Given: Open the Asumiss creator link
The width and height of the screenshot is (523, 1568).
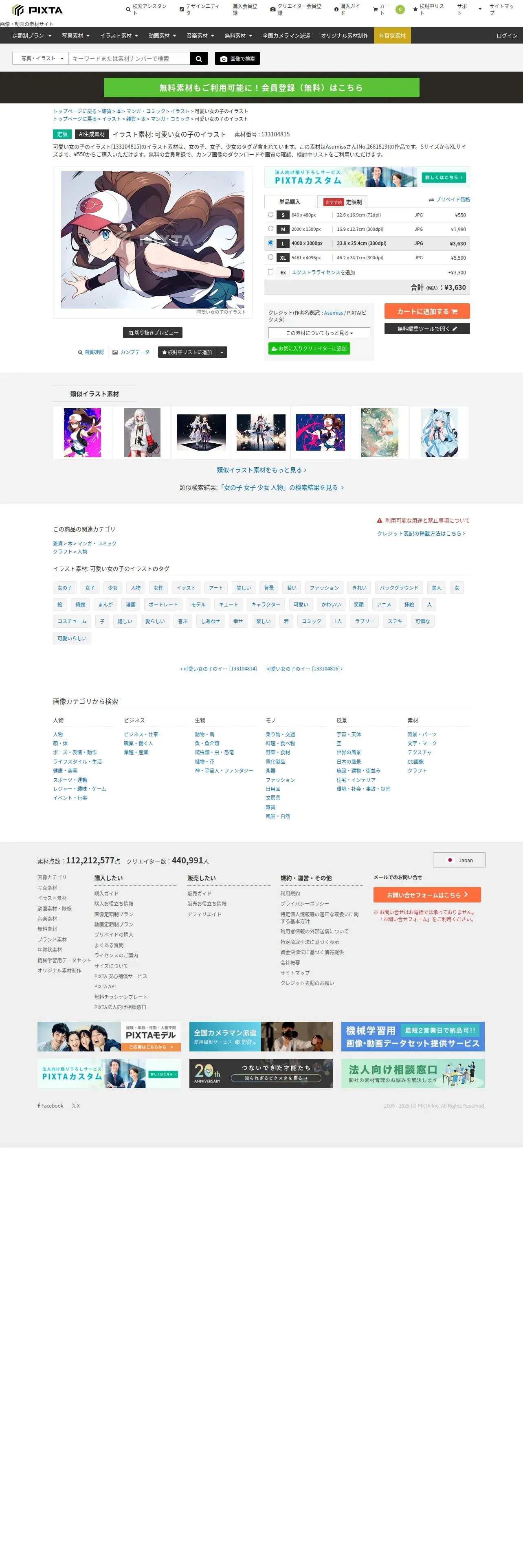Looking at the screenshot, I should (x=333, y=313).
